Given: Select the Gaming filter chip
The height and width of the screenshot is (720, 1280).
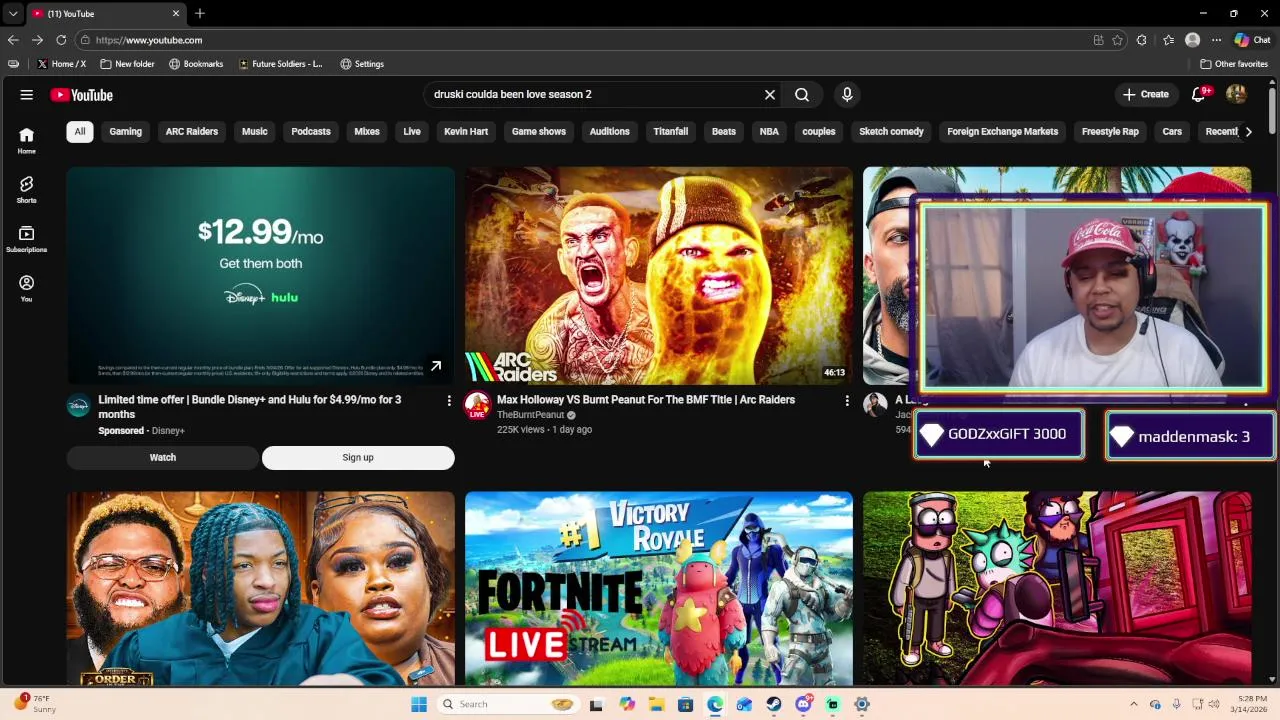Looking at the screenshot, I should (x=126, y=132).
